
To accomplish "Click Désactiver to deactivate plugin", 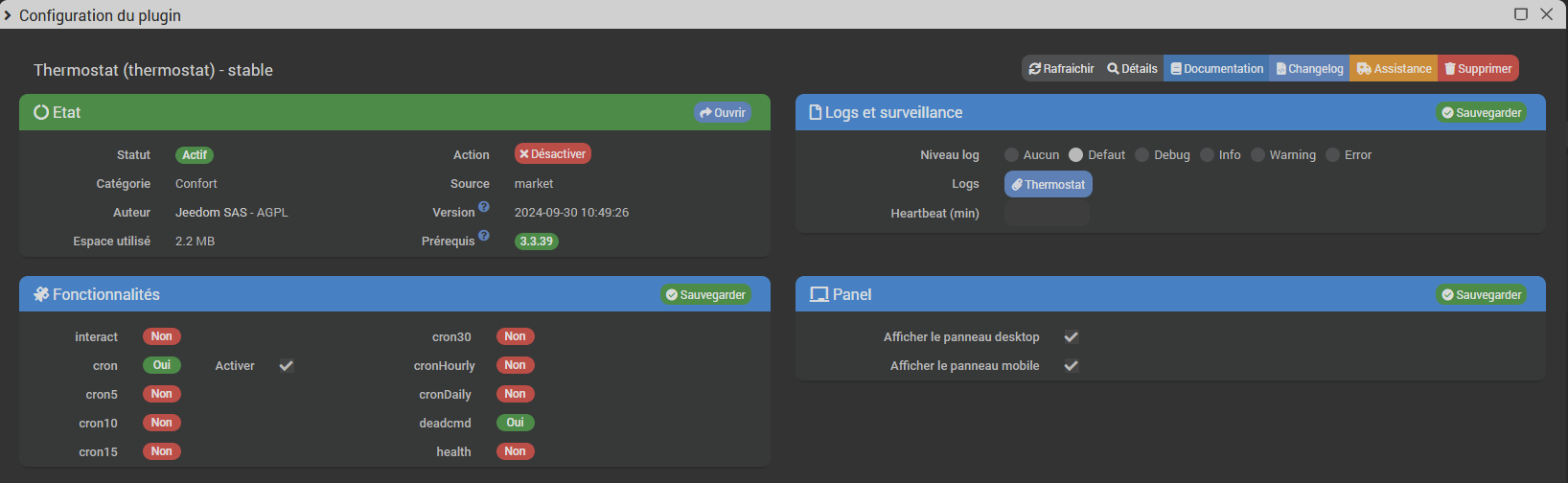I will tap(552, 153).
